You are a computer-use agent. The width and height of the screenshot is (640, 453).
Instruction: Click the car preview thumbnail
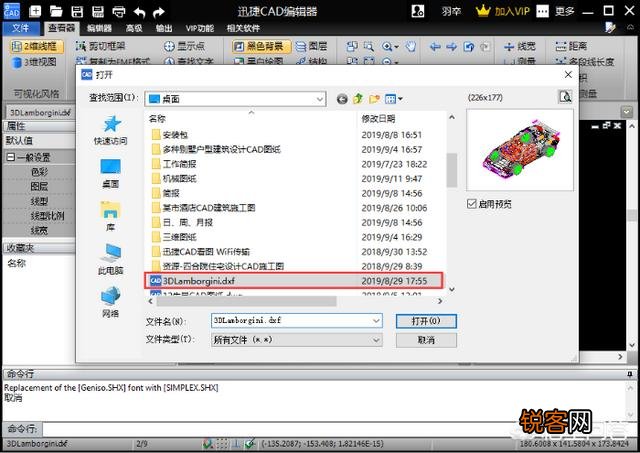click(x=520, y=150)
